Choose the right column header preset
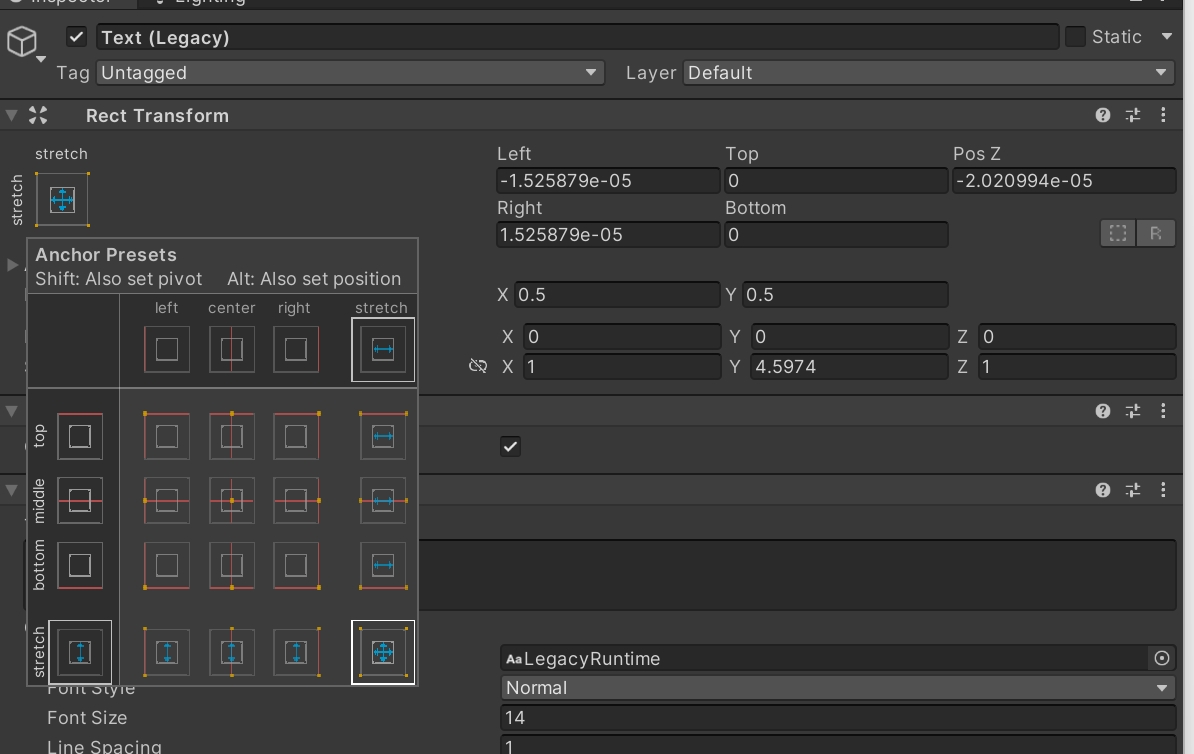This screenshot has height=754, width=1194. [x=296, y=350]
